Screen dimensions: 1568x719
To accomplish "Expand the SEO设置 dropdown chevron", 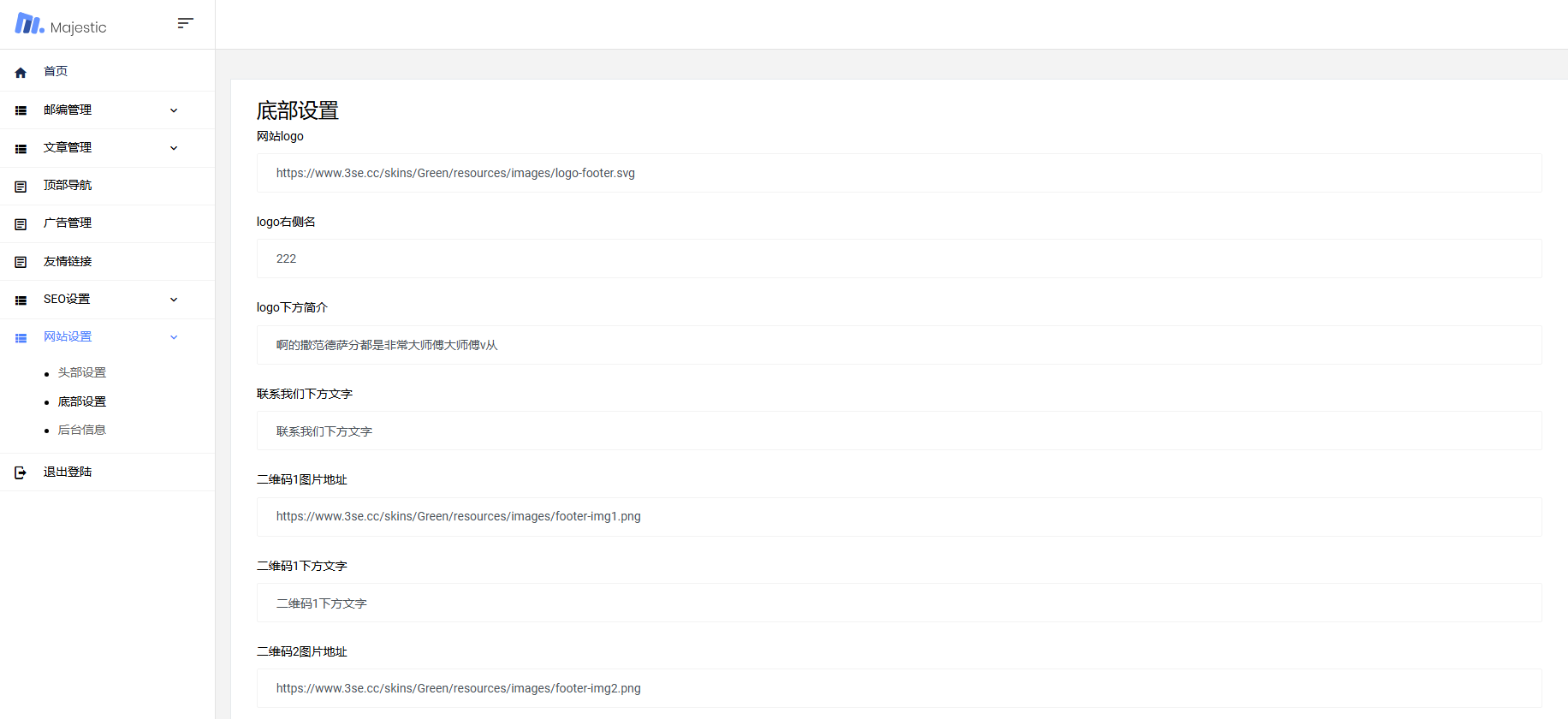I will click(x=174, y=300).
